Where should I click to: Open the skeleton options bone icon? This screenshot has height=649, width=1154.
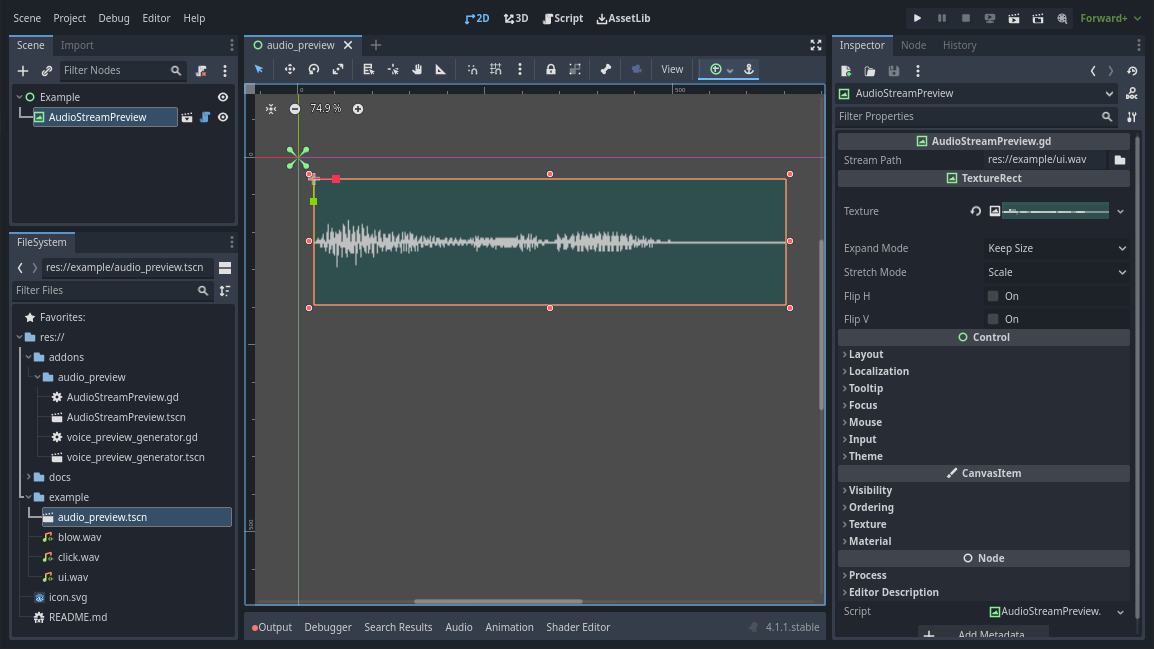coord(606,69)
